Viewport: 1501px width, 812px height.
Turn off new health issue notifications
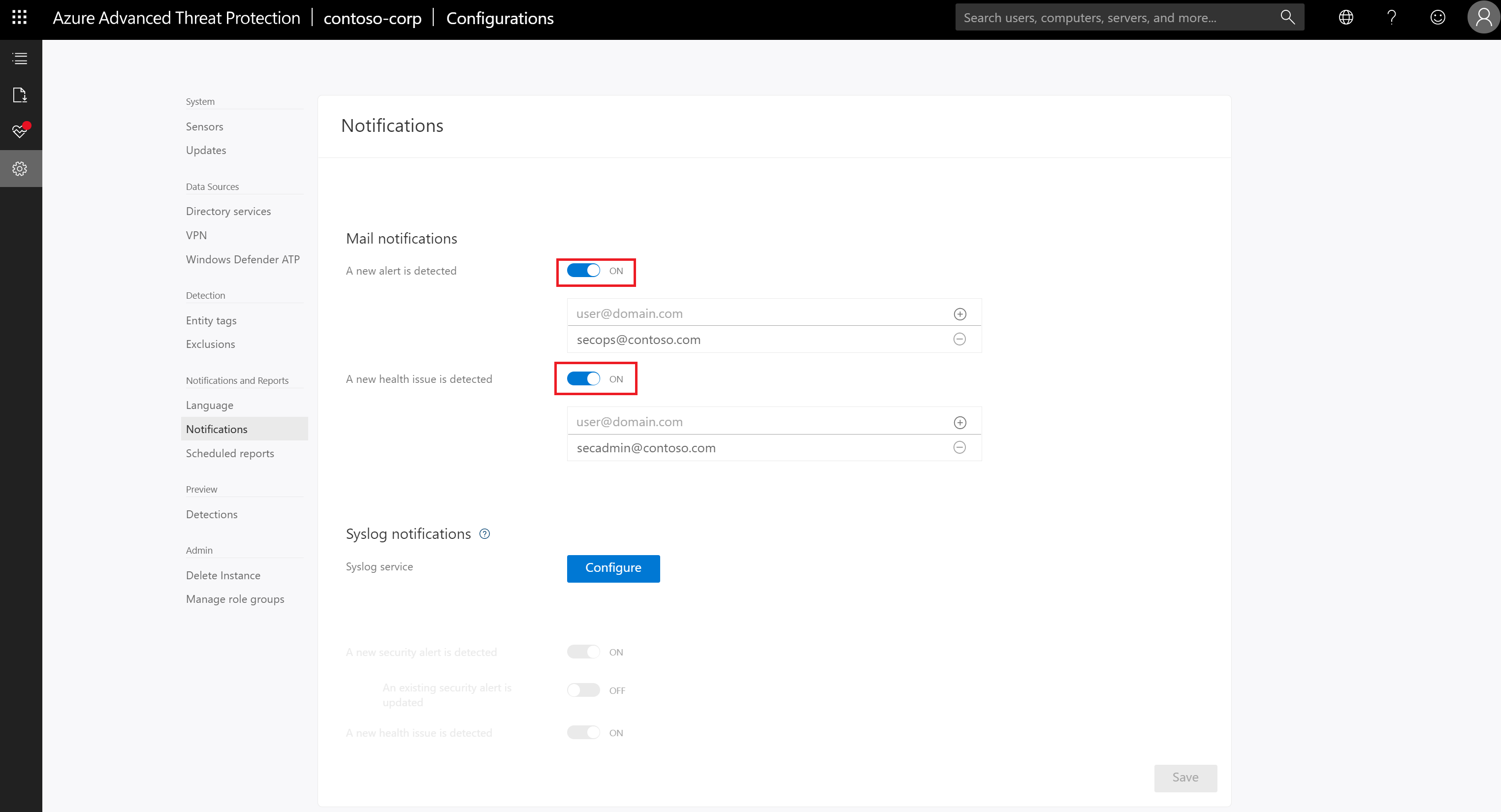pyautogui.click(x=583, y=378)
